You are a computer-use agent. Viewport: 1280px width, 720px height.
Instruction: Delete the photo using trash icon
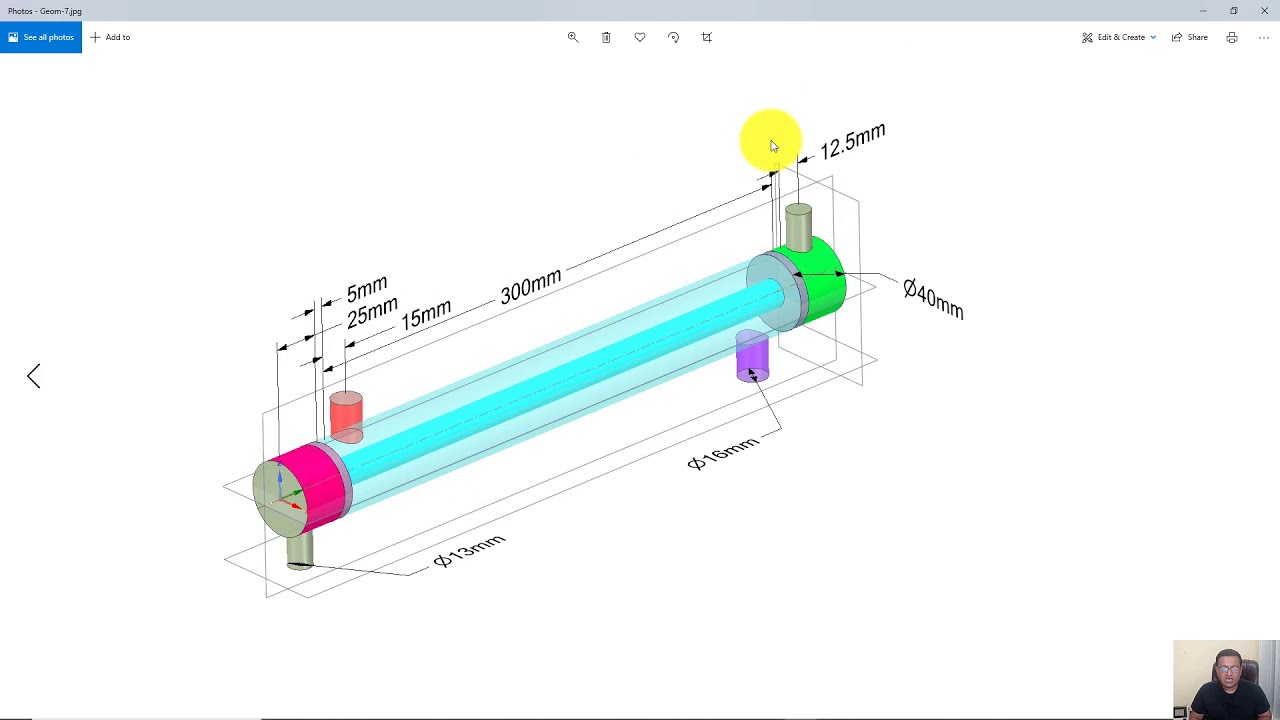(x=606, y=37)
